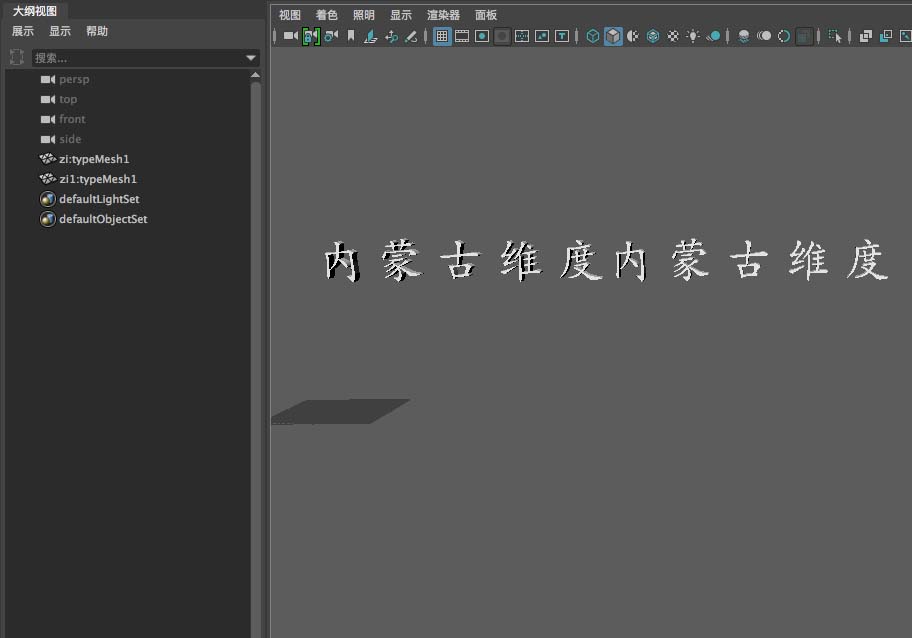912x638 pixels.
Task: Click the dimmed Depth of Field icon
Action: point(804,36)
